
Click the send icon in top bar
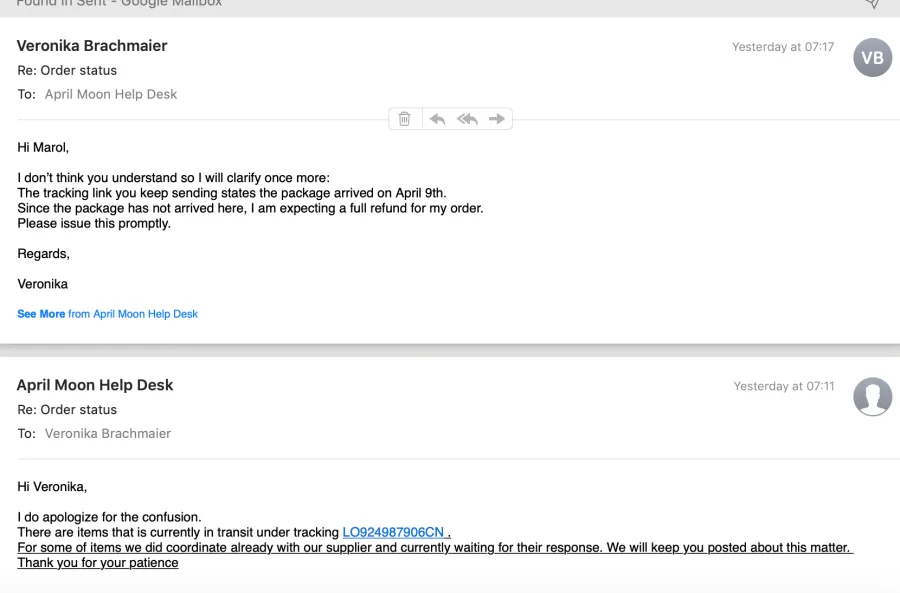pyautogui.click(x=872, y=4)
